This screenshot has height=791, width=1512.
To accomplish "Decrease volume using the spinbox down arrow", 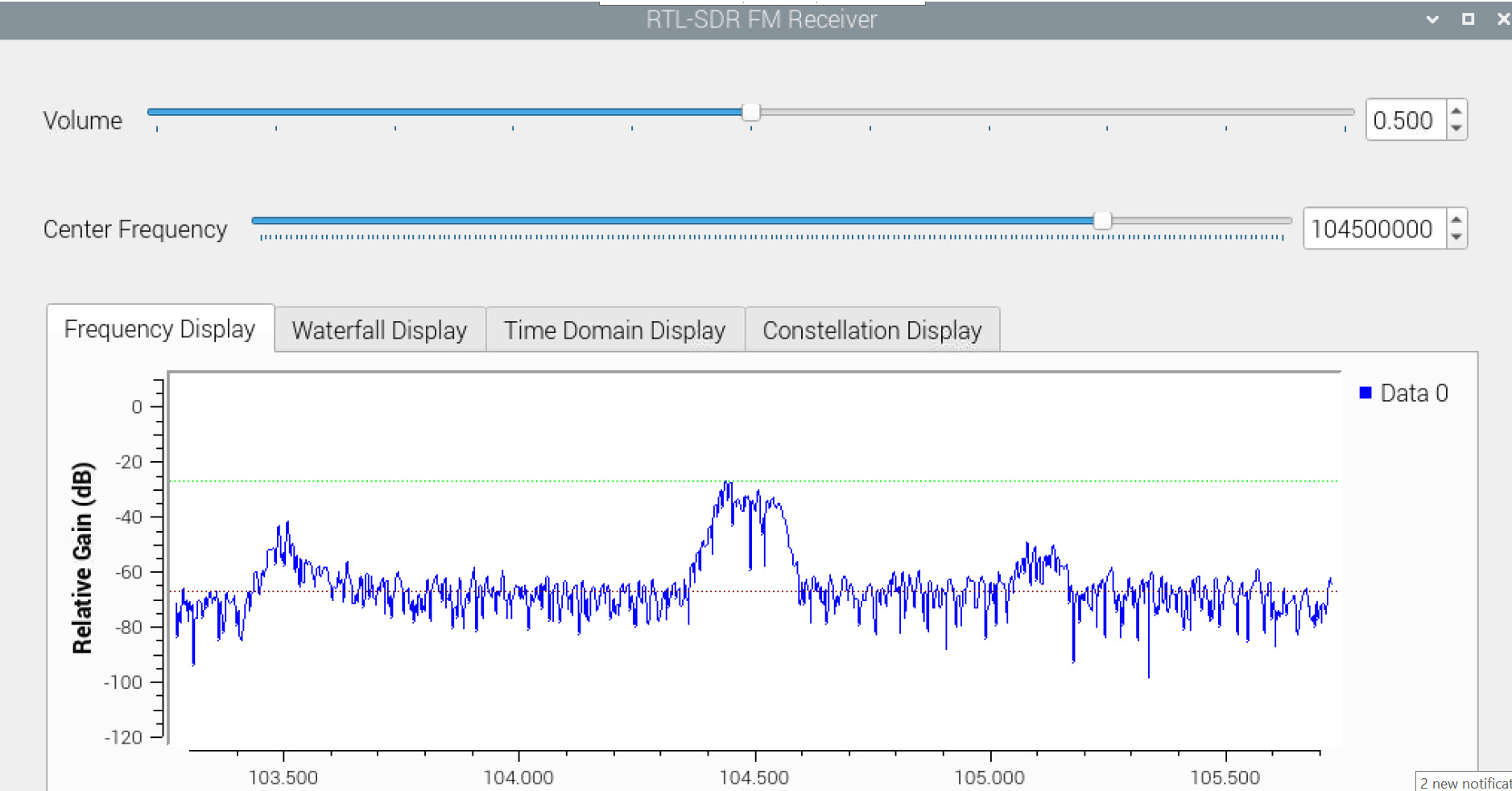I will (x=1455, y=129).
